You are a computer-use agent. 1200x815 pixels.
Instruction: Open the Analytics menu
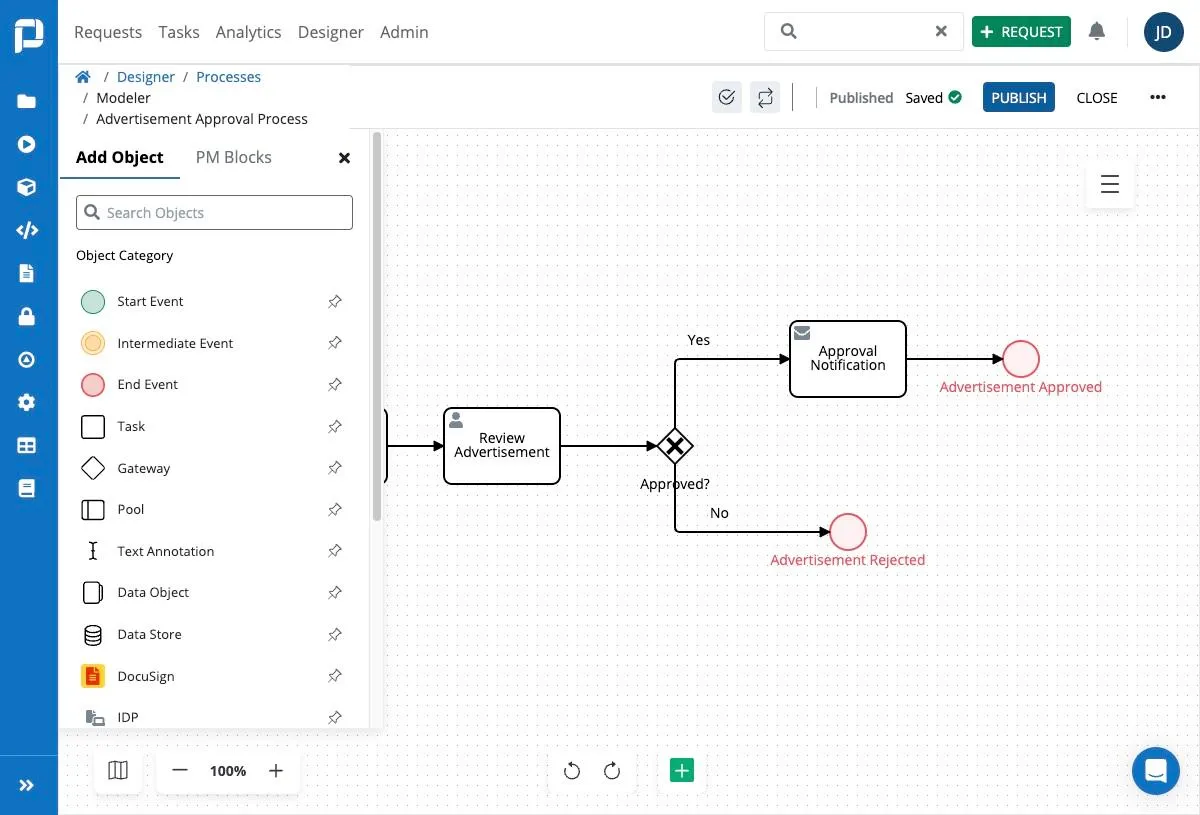click(248, 32)
